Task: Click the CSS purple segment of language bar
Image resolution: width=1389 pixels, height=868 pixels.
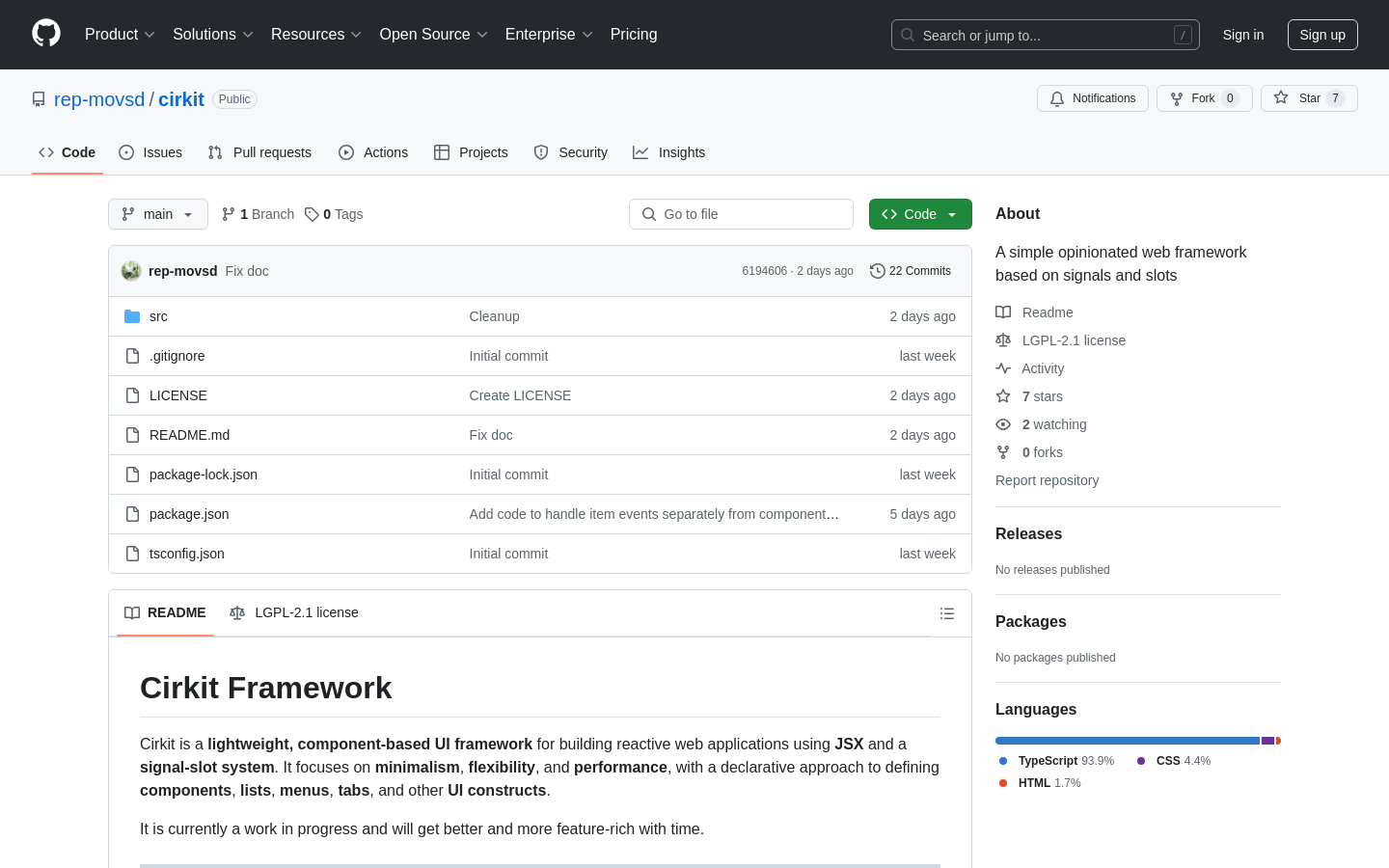Action: click(x=1268, y=741)
